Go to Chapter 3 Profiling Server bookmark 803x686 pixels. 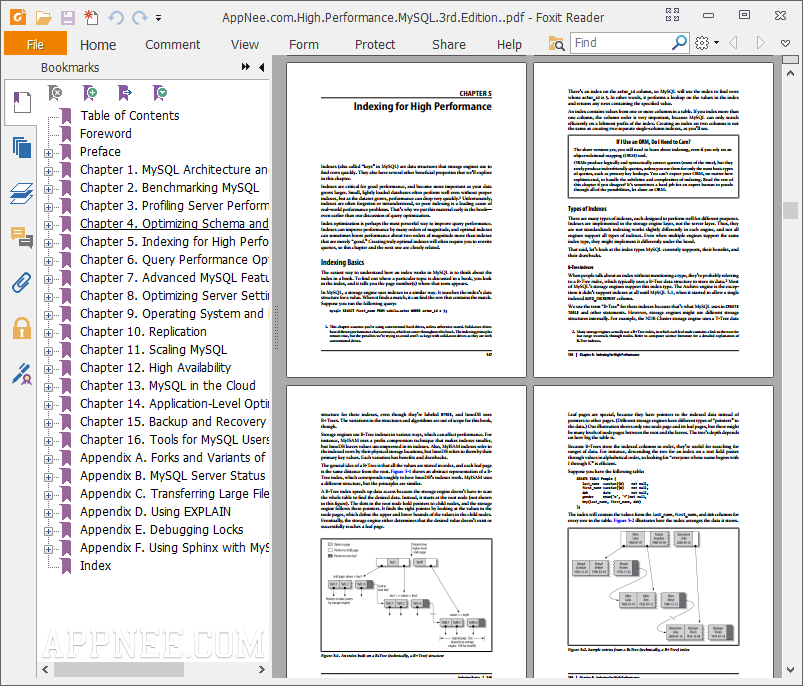[174, 206]
